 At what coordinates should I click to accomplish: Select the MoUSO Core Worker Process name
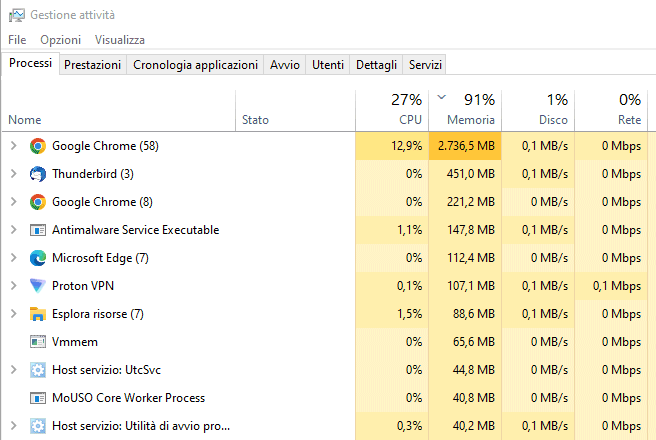[128, 398]
